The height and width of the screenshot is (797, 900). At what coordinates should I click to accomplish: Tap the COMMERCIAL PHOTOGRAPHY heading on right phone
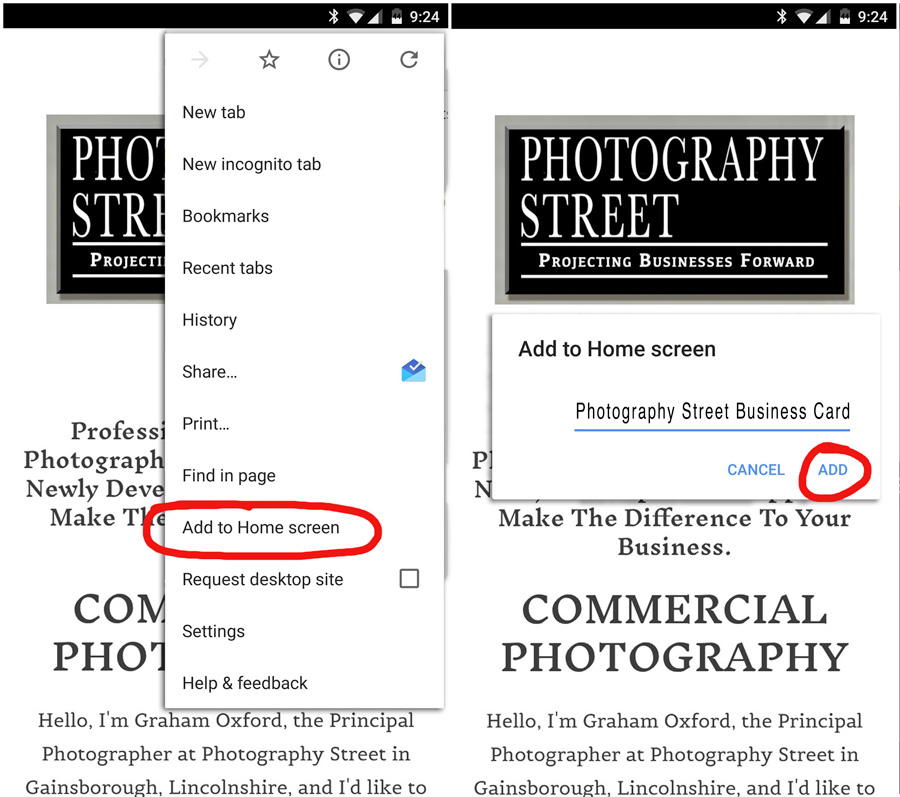tap(674, 633)
